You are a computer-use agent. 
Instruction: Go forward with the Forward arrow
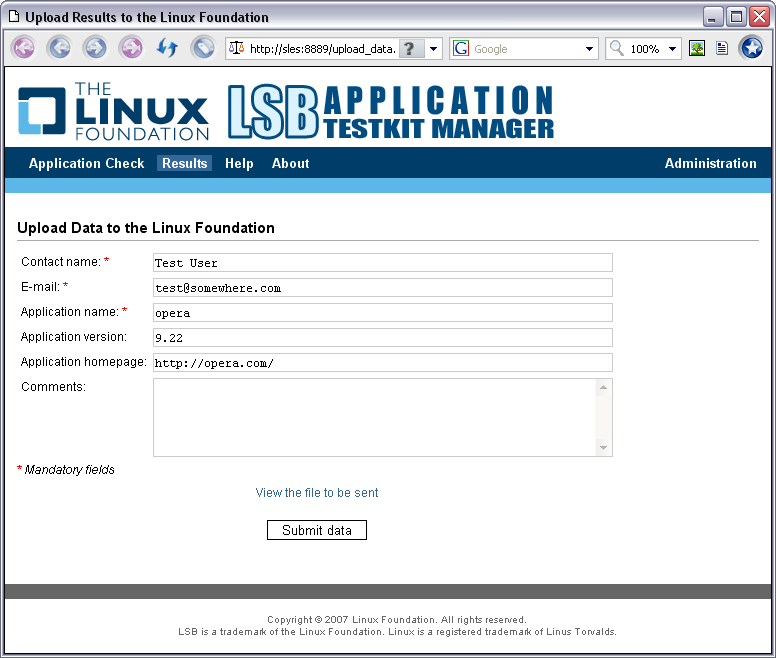click(96, 48)
